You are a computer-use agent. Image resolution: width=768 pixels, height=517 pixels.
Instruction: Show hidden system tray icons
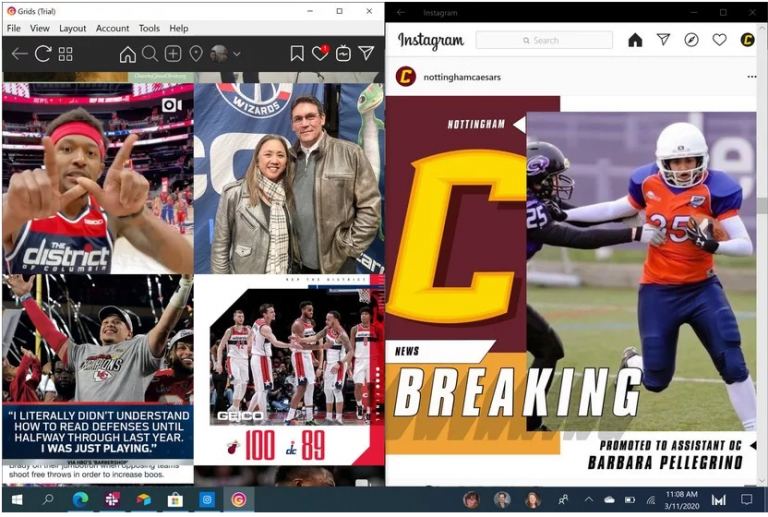coord(589,500)
